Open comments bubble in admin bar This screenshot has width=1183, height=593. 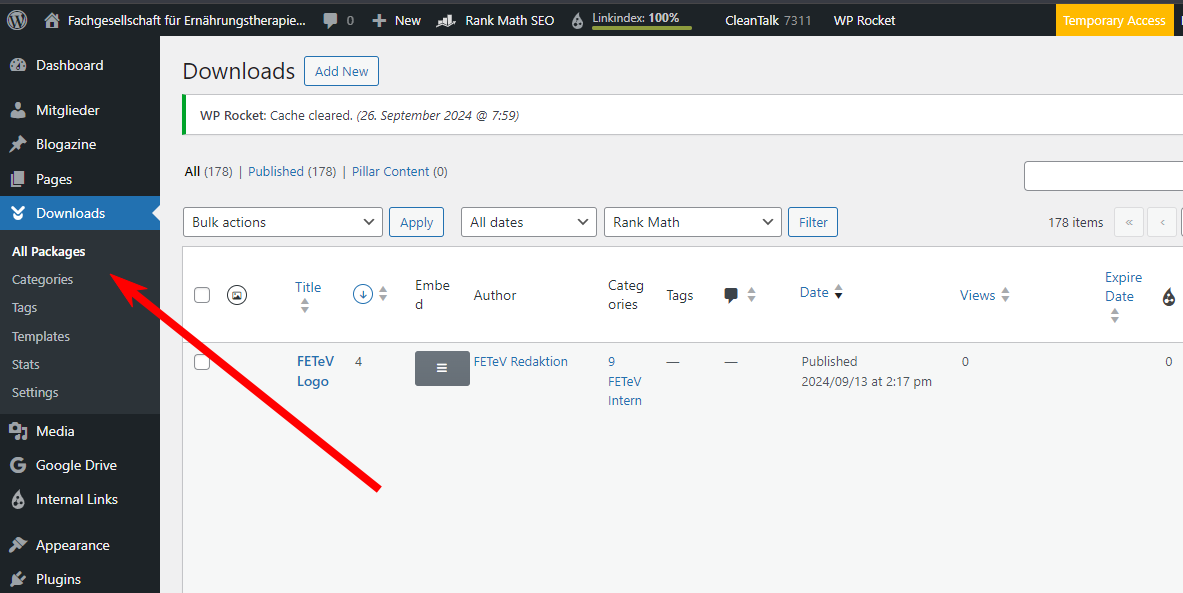pos(330,21)
